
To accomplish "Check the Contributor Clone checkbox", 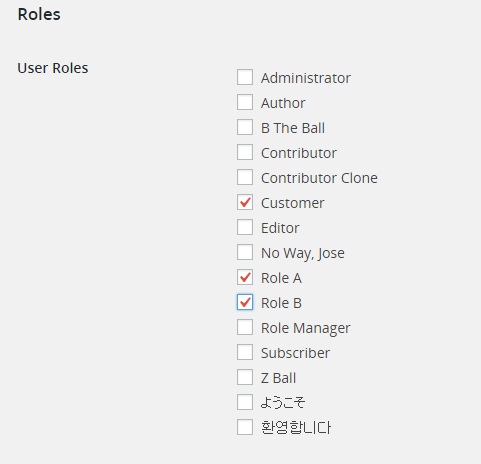I will 245,177.
